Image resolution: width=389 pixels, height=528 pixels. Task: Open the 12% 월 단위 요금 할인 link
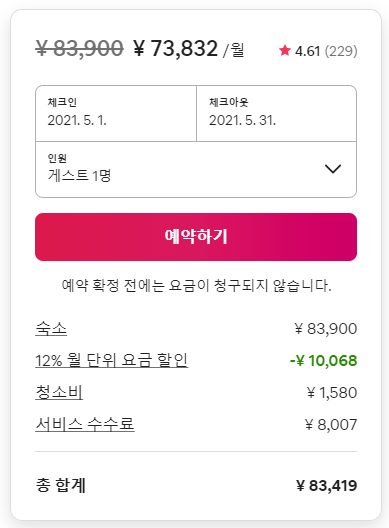111,360
